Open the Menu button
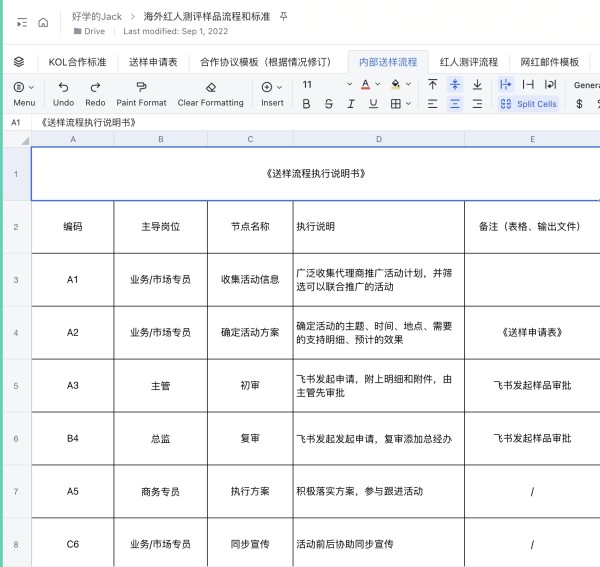 pyautogui.click(x=24, y=94)
